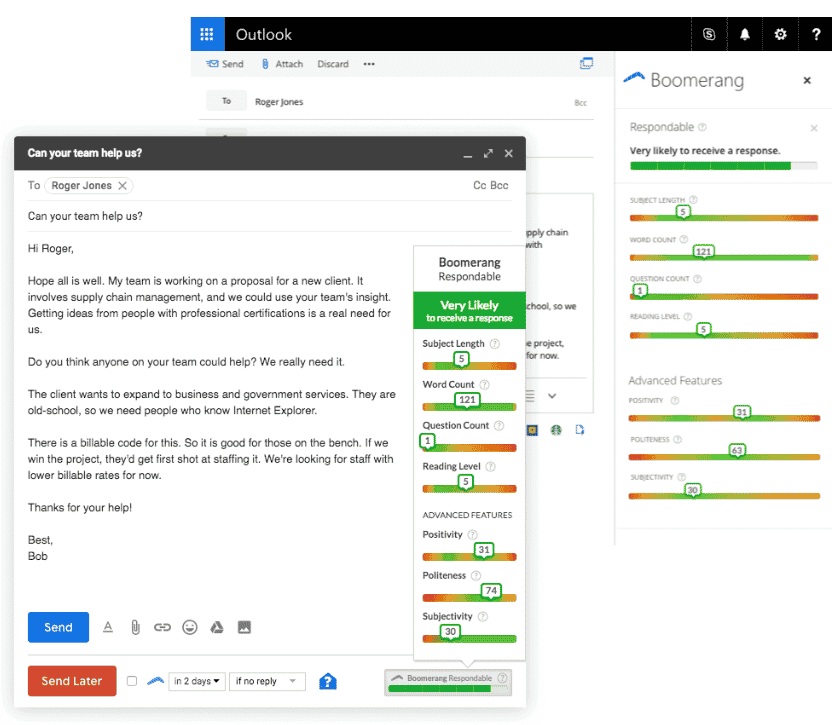Click the To button in Outlook compose
This screenshot has height=725, width=837.
(x=226, y=101)
